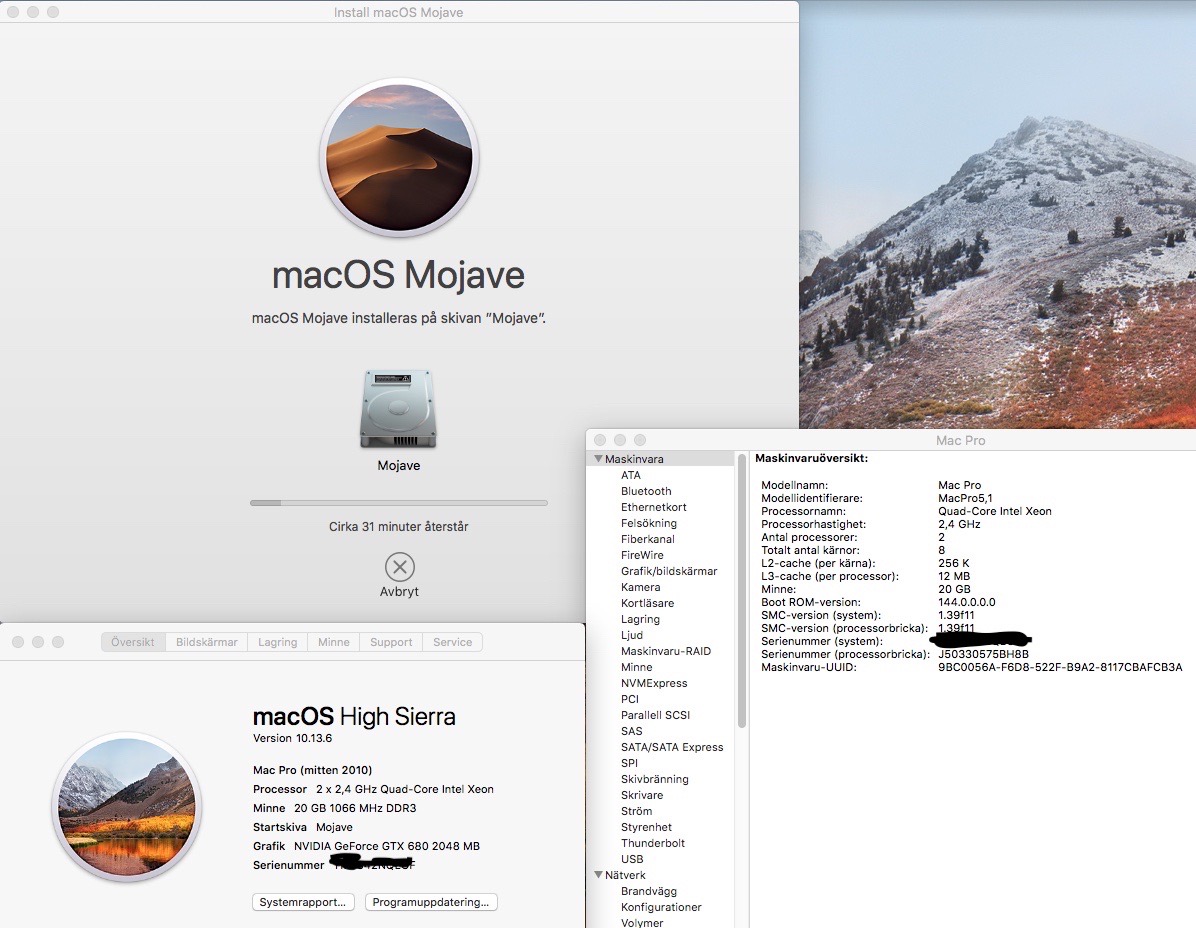Select SATA/SATA Express in the sidebar
The height and width of the screenshot is (928, 1196).
(672, 747)
